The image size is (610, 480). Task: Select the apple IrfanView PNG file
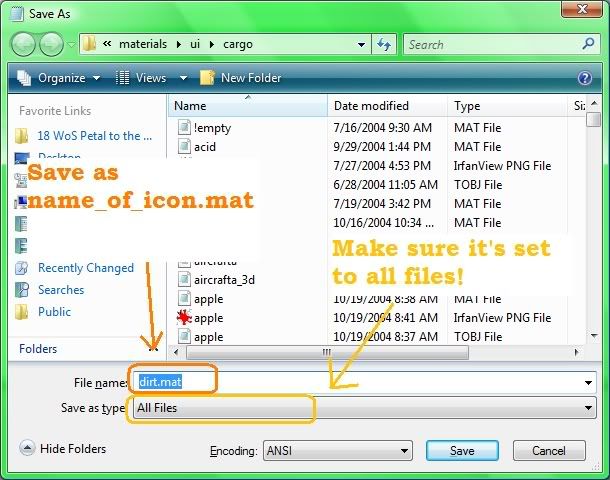(x=185, y=318)
